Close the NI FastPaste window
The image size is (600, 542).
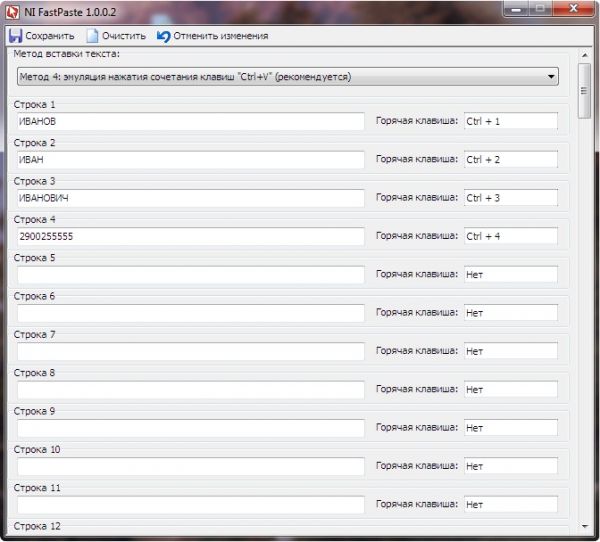[573, 8]
